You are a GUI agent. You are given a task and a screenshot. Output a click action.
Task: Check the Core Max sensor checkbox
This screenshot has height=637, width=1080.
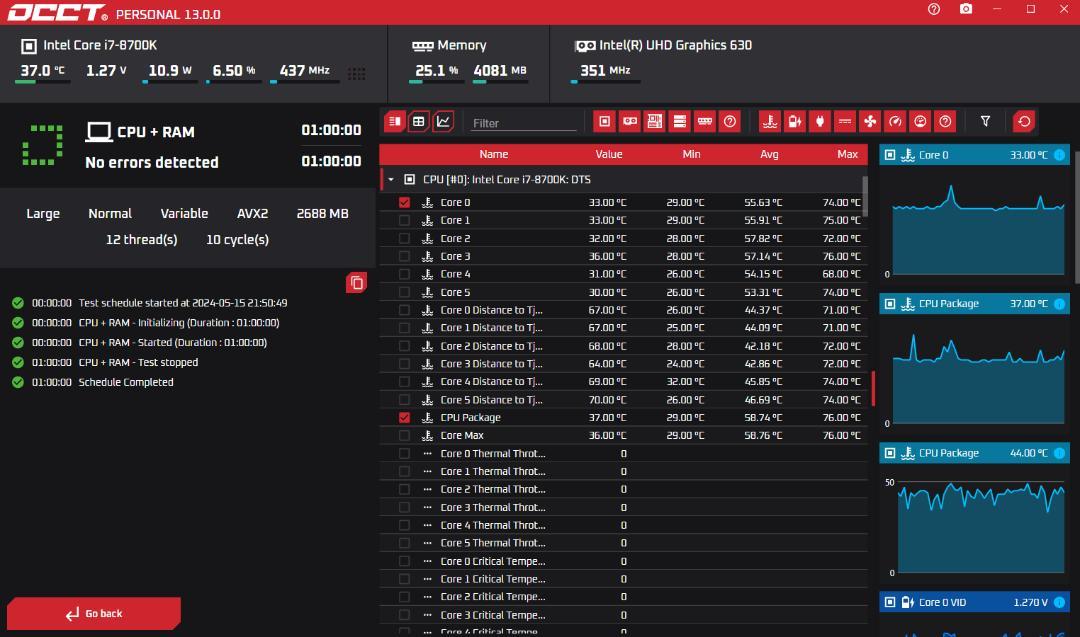404,435
